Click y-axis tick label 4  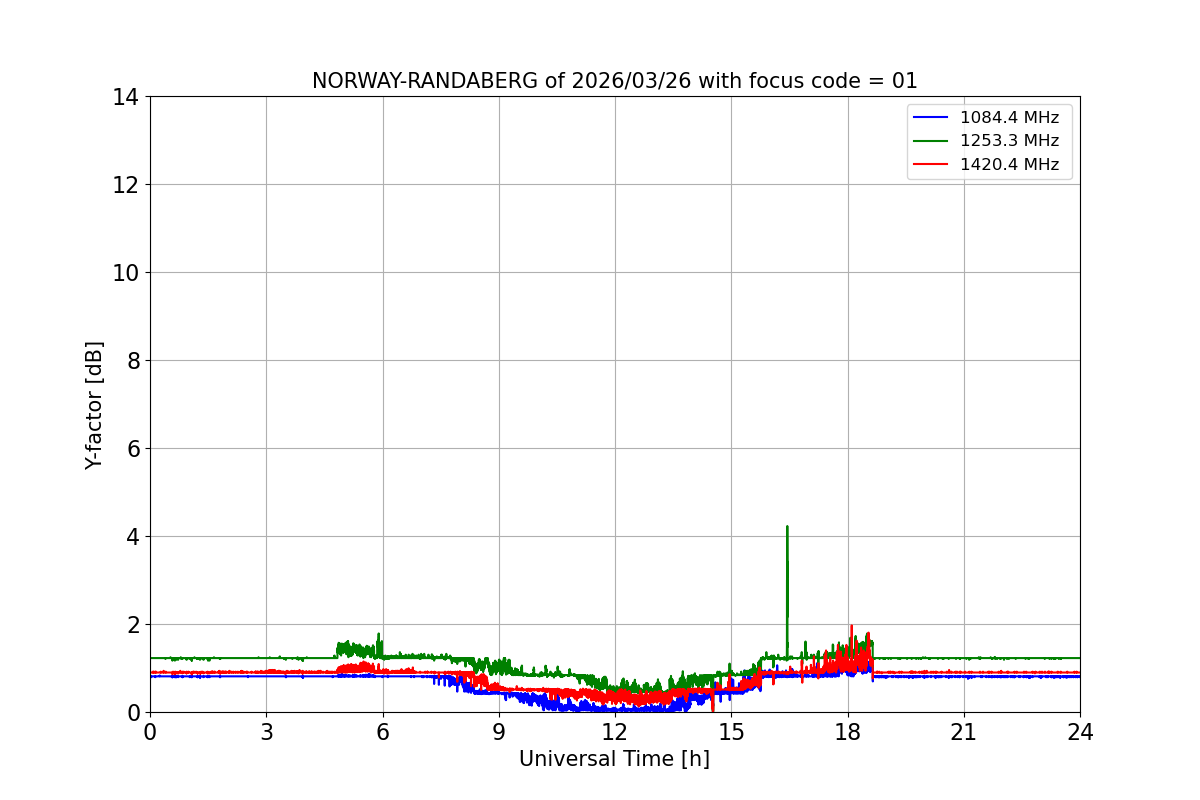pyautogui.click(x=132, y=537)
